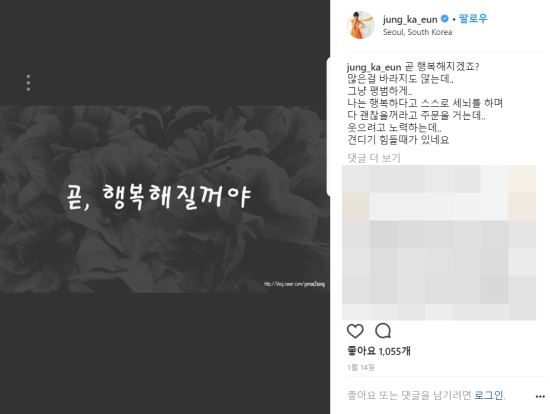Click the 팔로우 follow button

(473, 19)
